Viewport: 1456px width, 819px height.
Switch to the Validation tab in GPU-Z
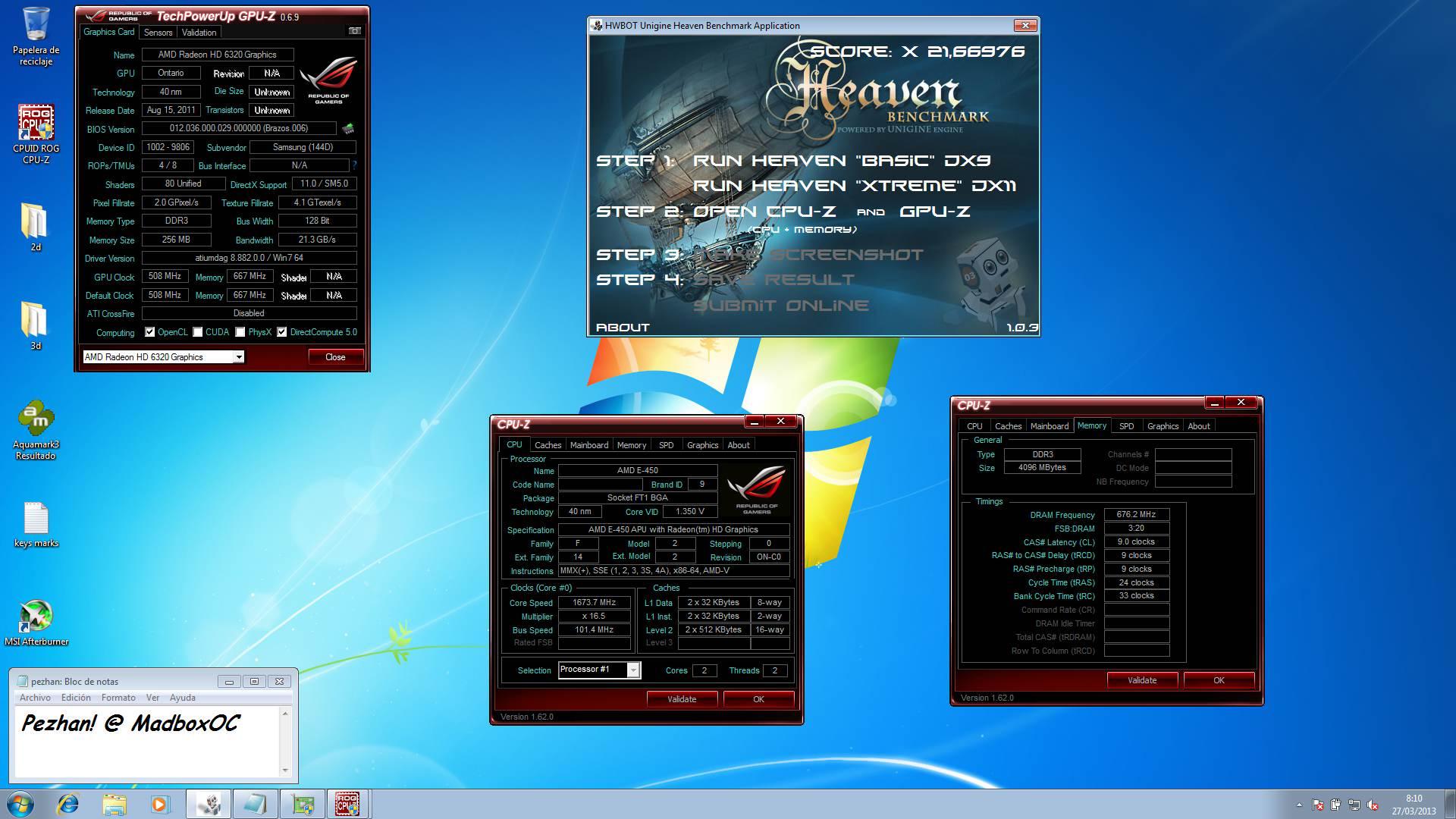[x=199, y=33]
